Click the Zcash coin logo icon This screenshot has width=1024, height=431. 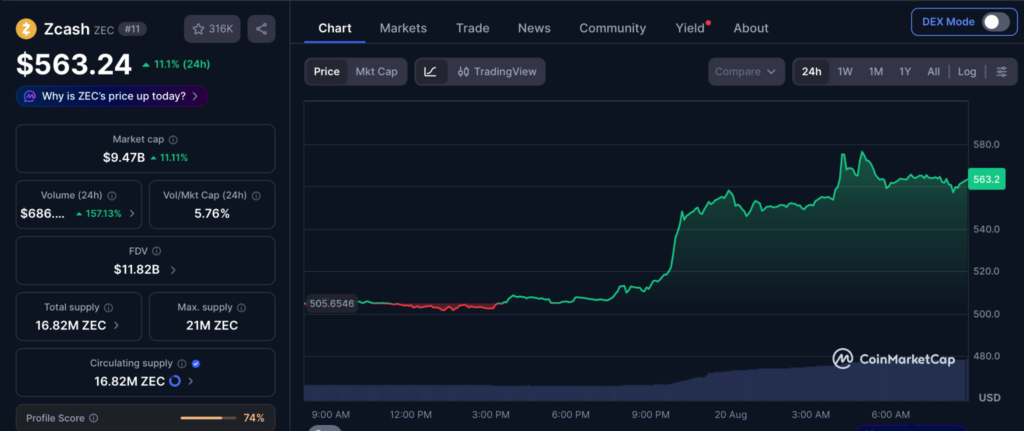pyautogui.click(x=26, y=29)
